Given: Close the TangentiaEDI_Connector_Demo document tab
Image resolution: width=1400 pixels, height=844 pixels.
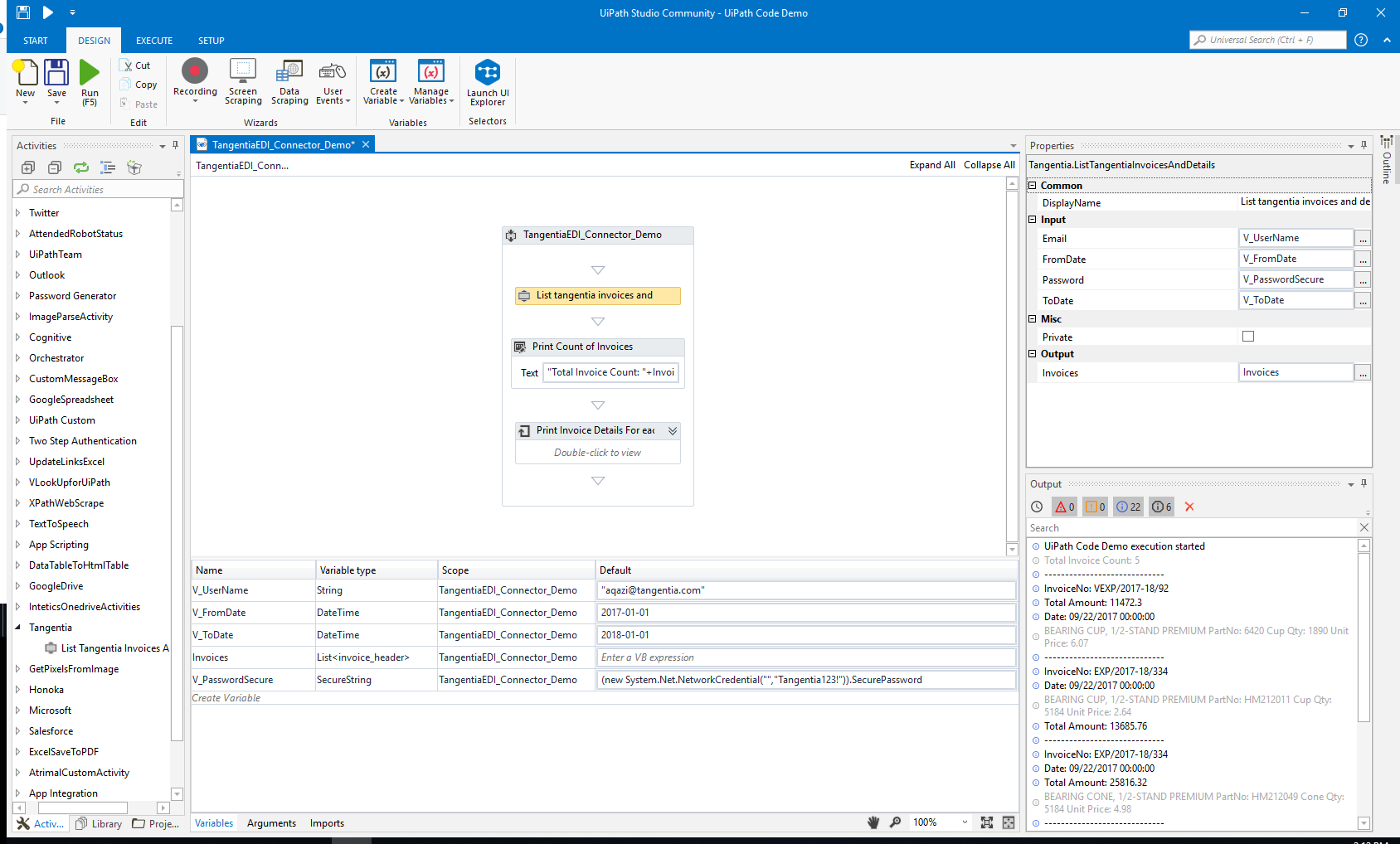Looking at the screenshot, I should (366, 144).
